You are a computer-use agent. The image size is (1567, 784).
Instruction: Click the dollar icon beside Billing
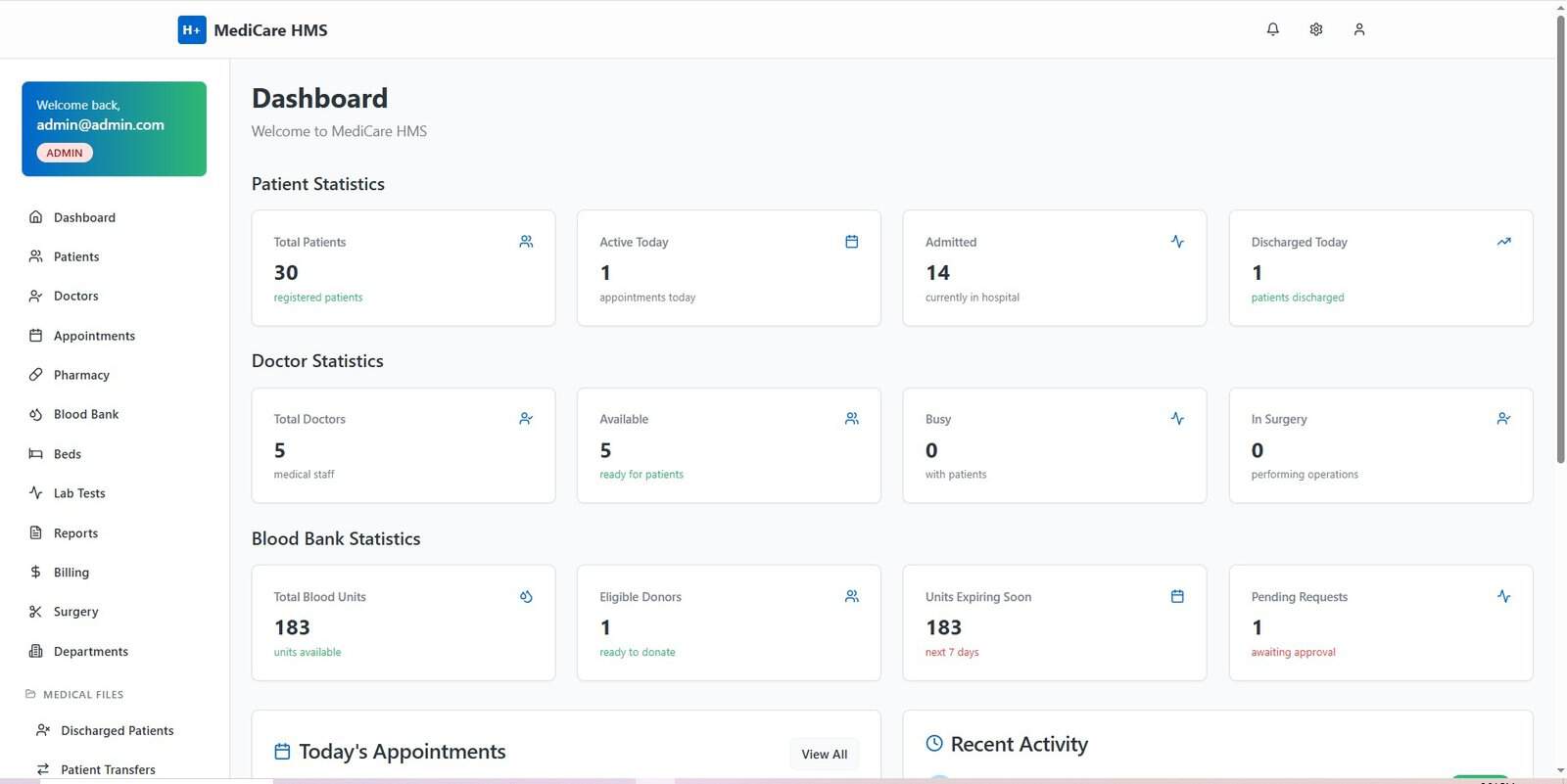pos(35,573)
